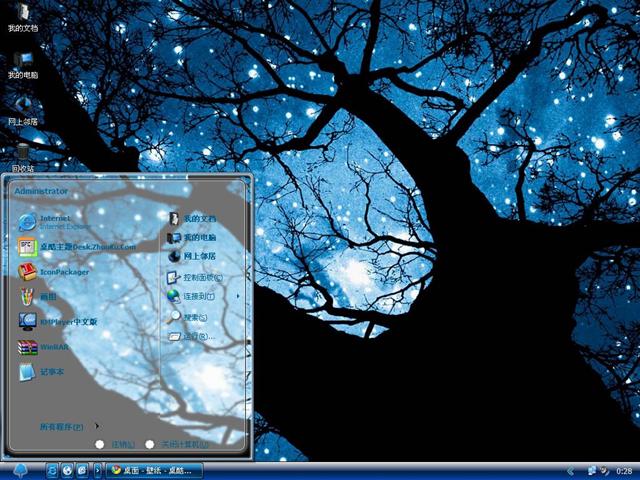Switch to 桌面 - 壁纸 - 桌酷 taskbar window
The height and width of the screenshot is (480, 640).
155,471
